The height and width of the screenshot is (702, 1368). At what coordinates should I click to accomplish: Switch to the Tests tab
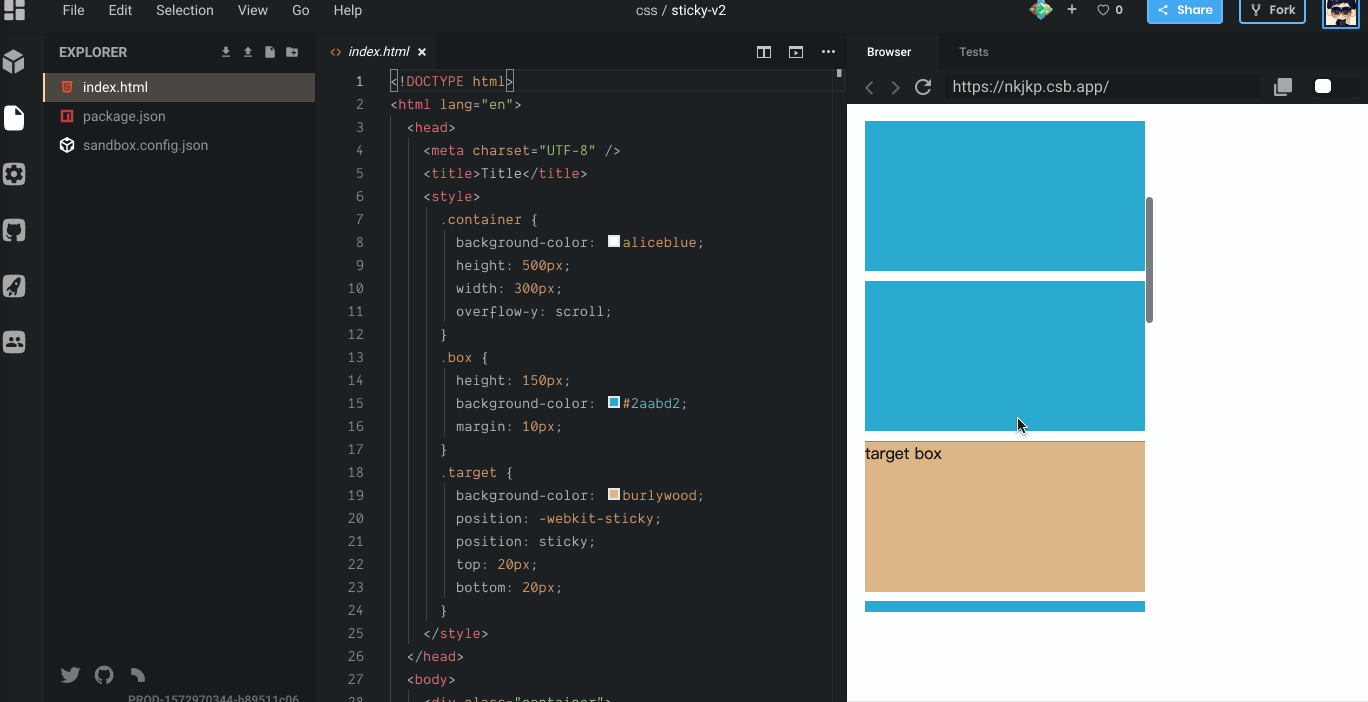point(974,52)
